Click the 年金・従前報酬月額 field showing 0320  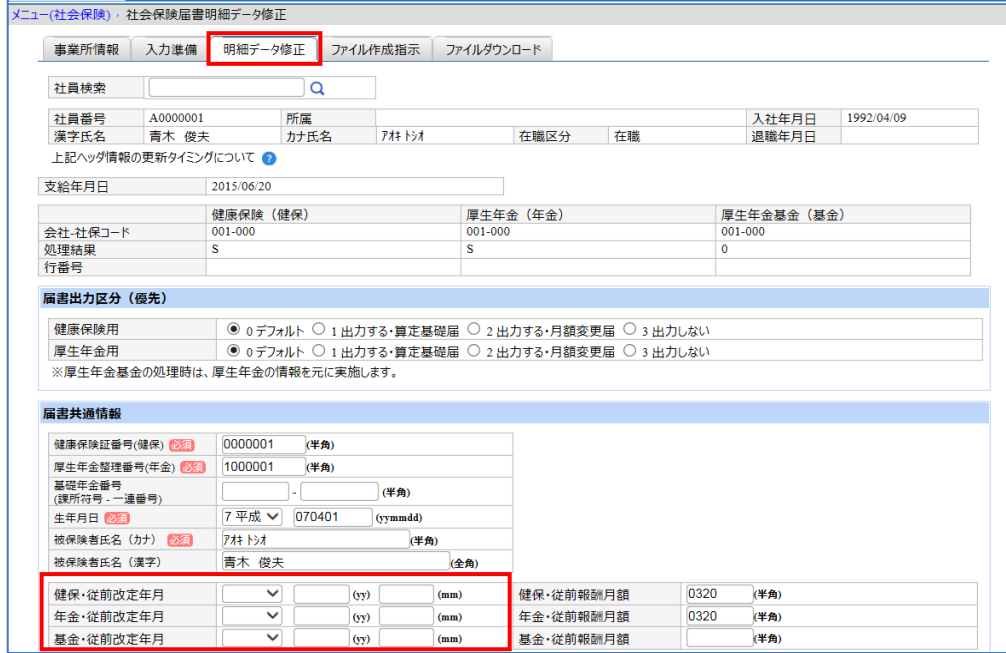pos(719,616)
